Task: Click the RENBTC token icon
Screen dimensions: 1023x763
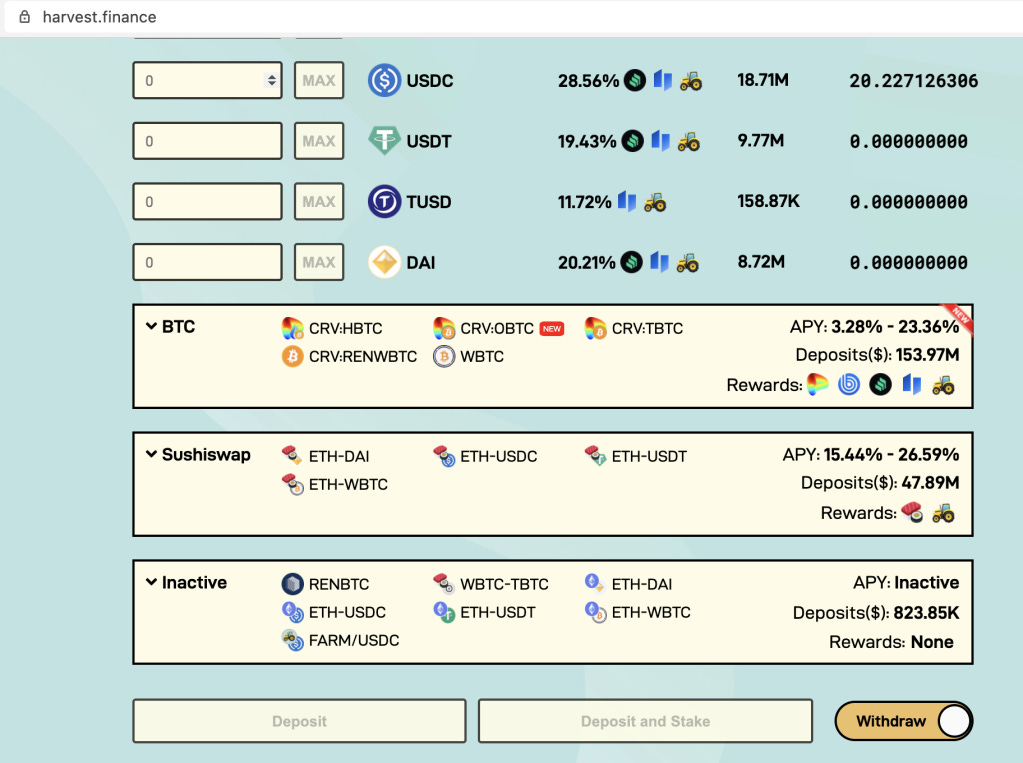Action: click(292, 584)
